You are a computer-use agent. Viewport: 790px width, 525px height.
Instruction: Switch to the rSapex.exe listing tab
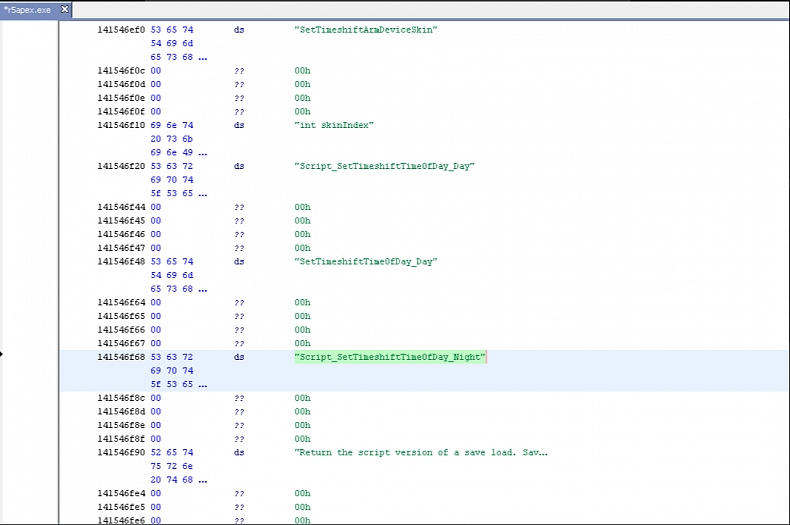(28, 9)
